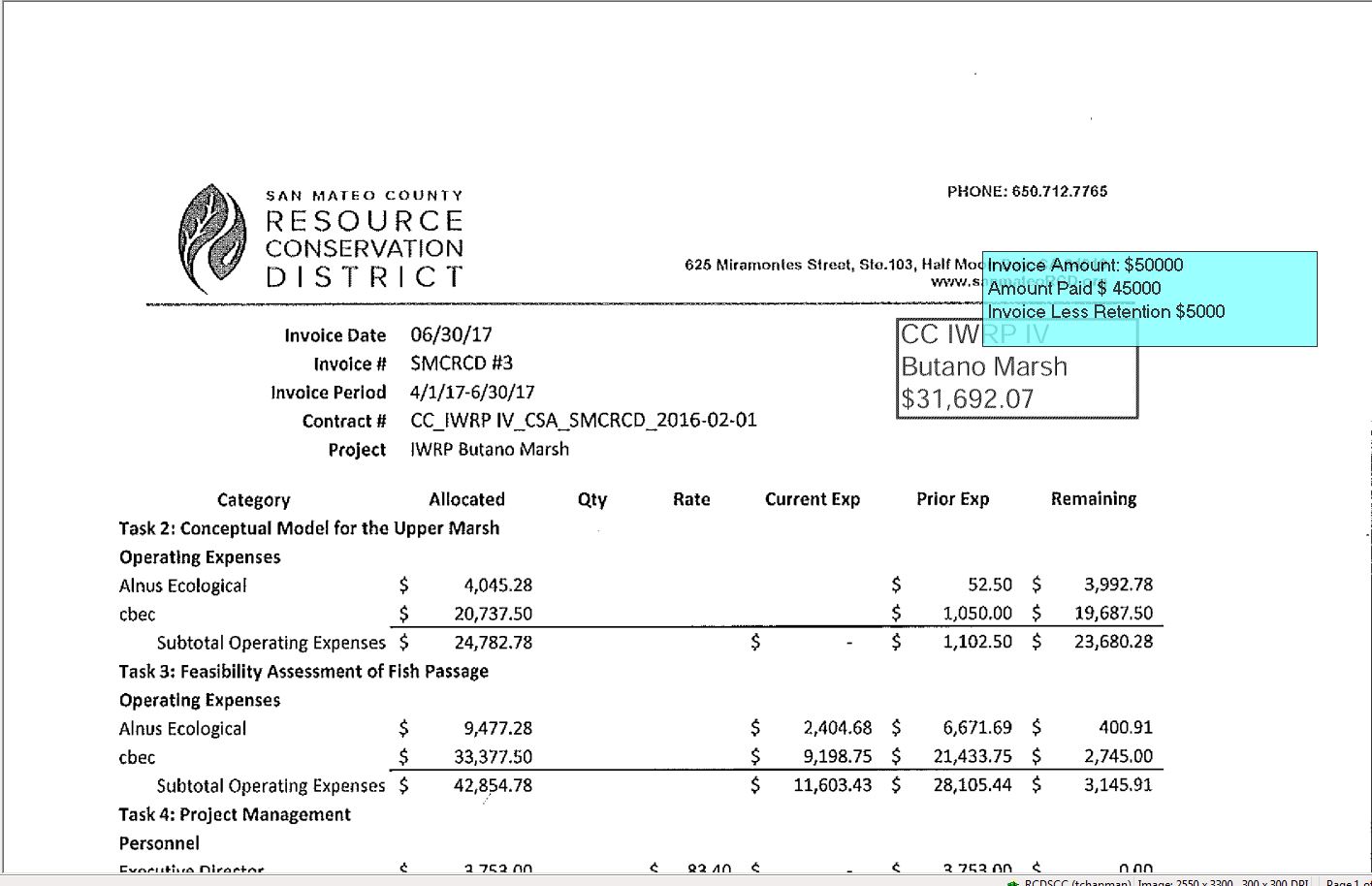The height and width of the screenshot is (886, 1372).
Task: Click the prior expense value 52.50
Action: (990, 585)
